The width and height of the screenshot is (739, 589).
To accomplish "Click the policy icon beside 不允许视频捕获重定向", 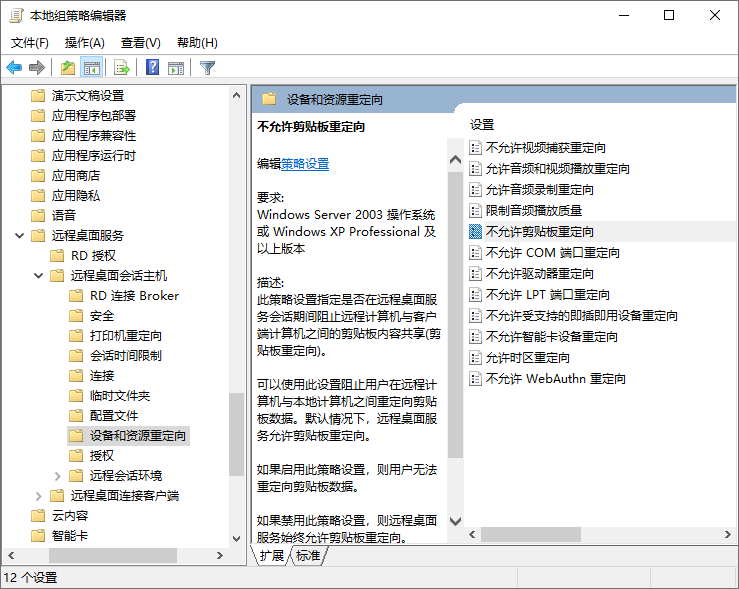I will pyautogui.click(x=475, y=148).
